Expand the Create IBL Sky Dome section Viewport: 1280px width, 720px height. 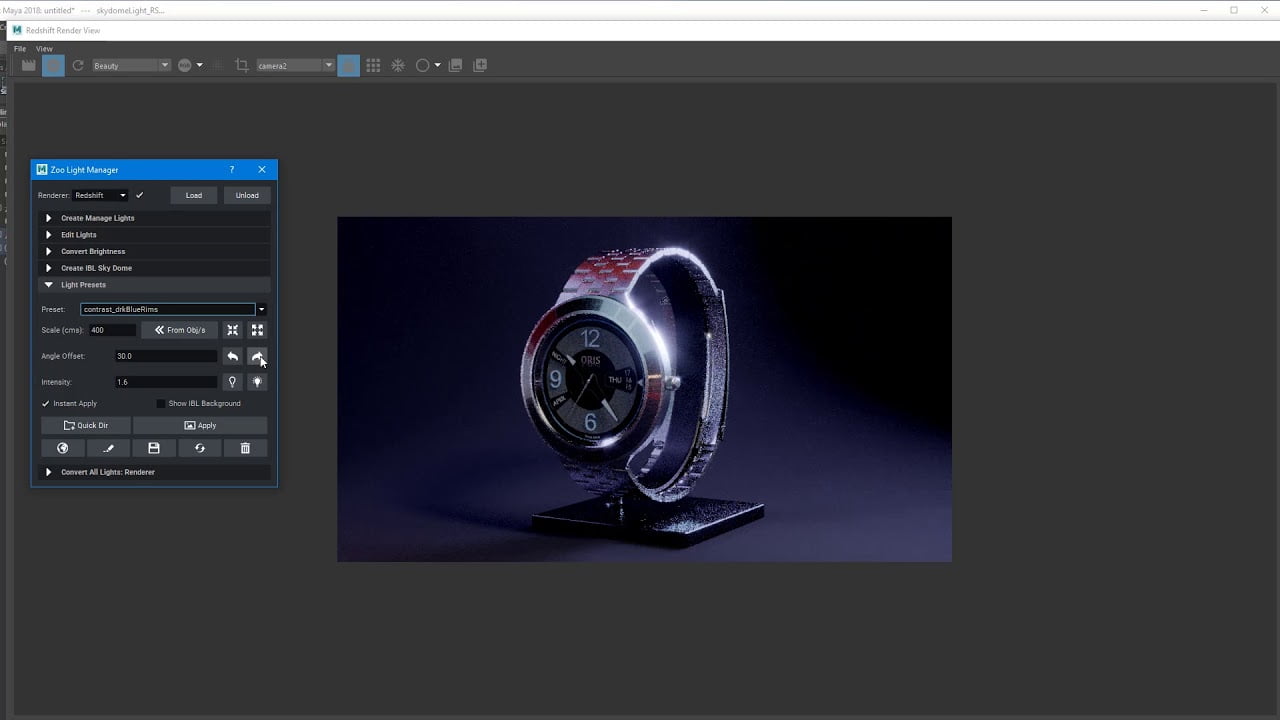(153, 268)
